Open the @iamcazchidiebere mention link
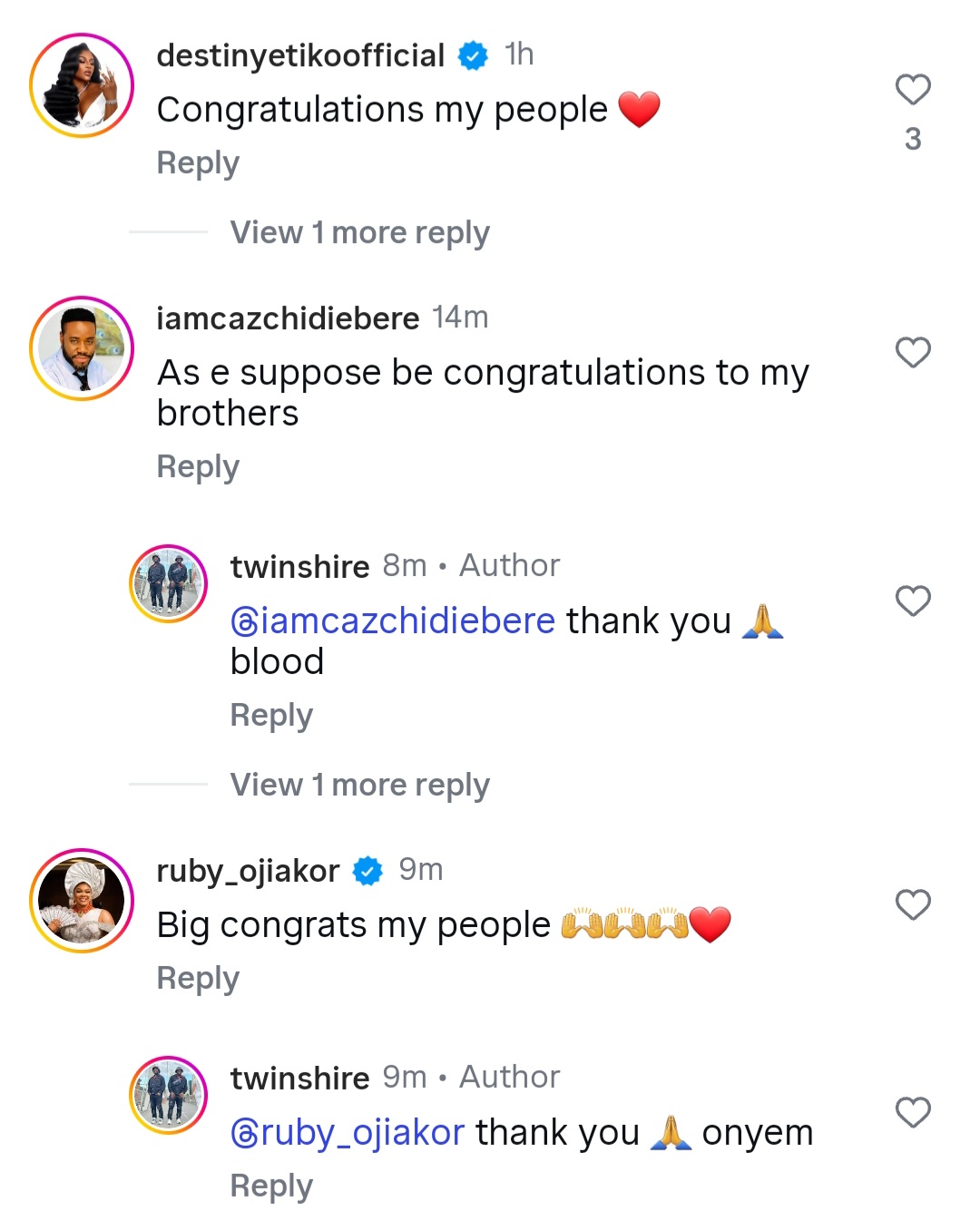Image resolution: width=980 pixels, height=1221 pixels. (x=392, y=620)
